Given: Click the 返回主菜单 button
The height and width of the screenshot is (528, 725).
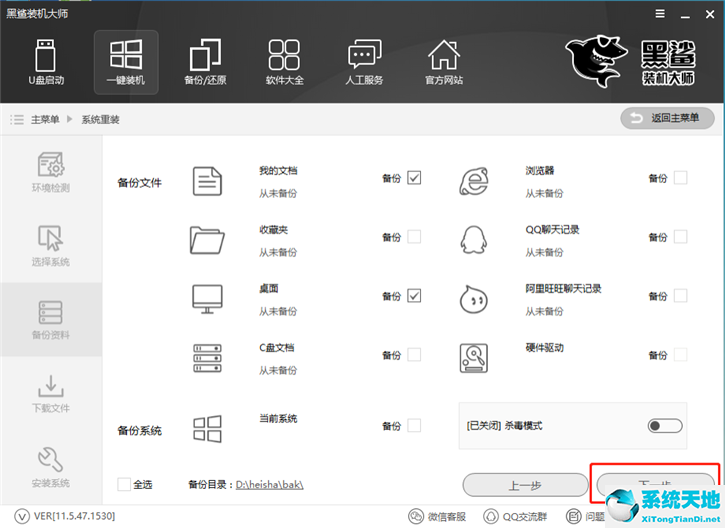Looking at the screenshot, I should (667, 118).
